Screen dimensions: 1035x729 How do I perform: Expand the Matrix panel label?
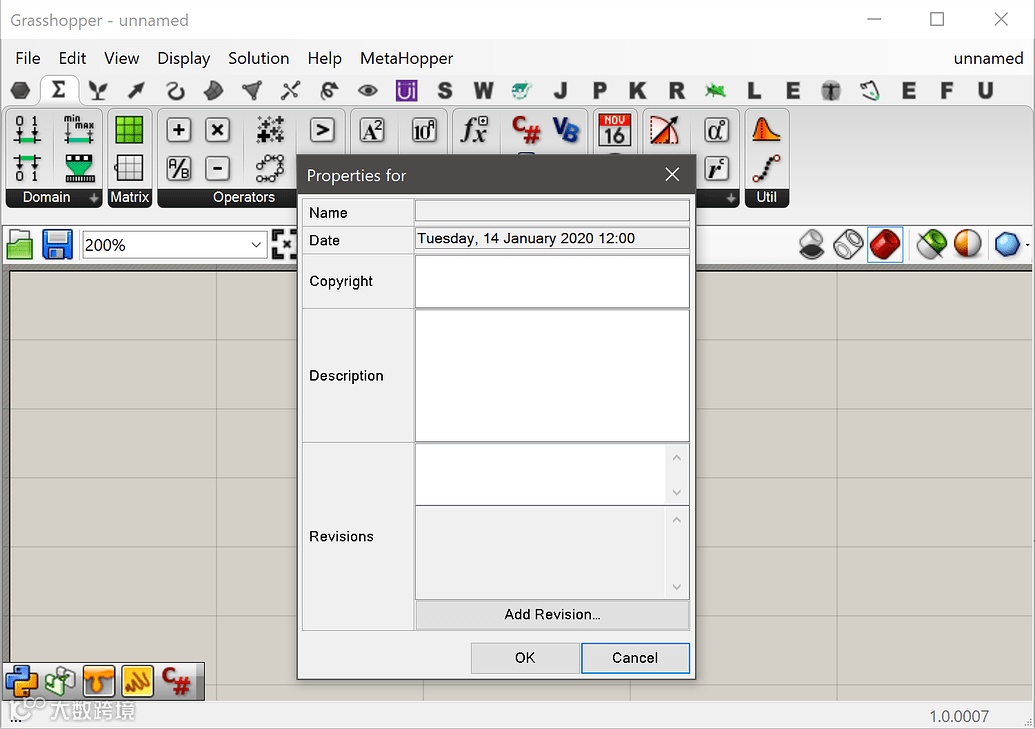click(x=129, y=197)
